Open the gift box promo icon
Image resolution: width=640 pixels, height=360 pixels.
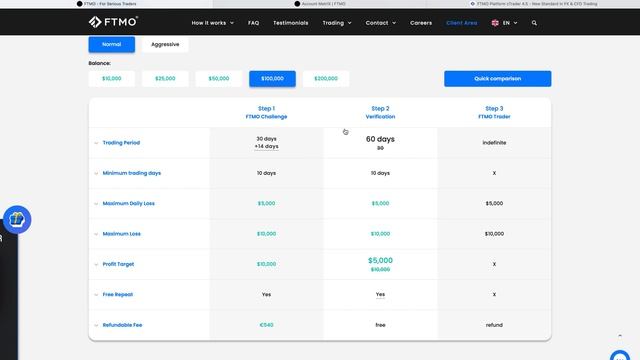[x=17, y=220]
